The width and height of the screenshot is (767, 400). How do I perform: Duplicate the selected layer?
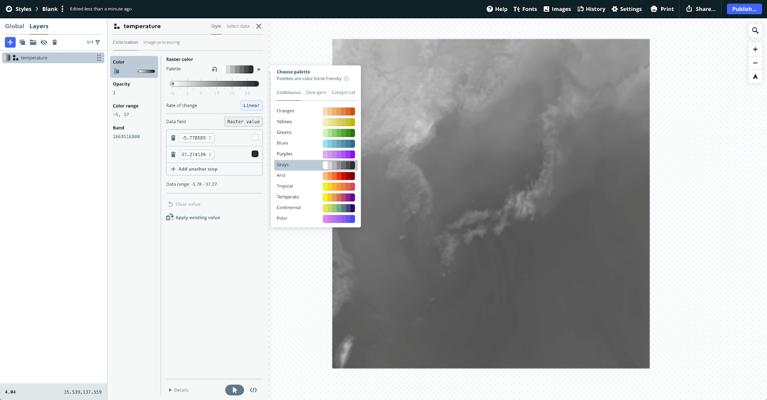click(x=22, y=42)
